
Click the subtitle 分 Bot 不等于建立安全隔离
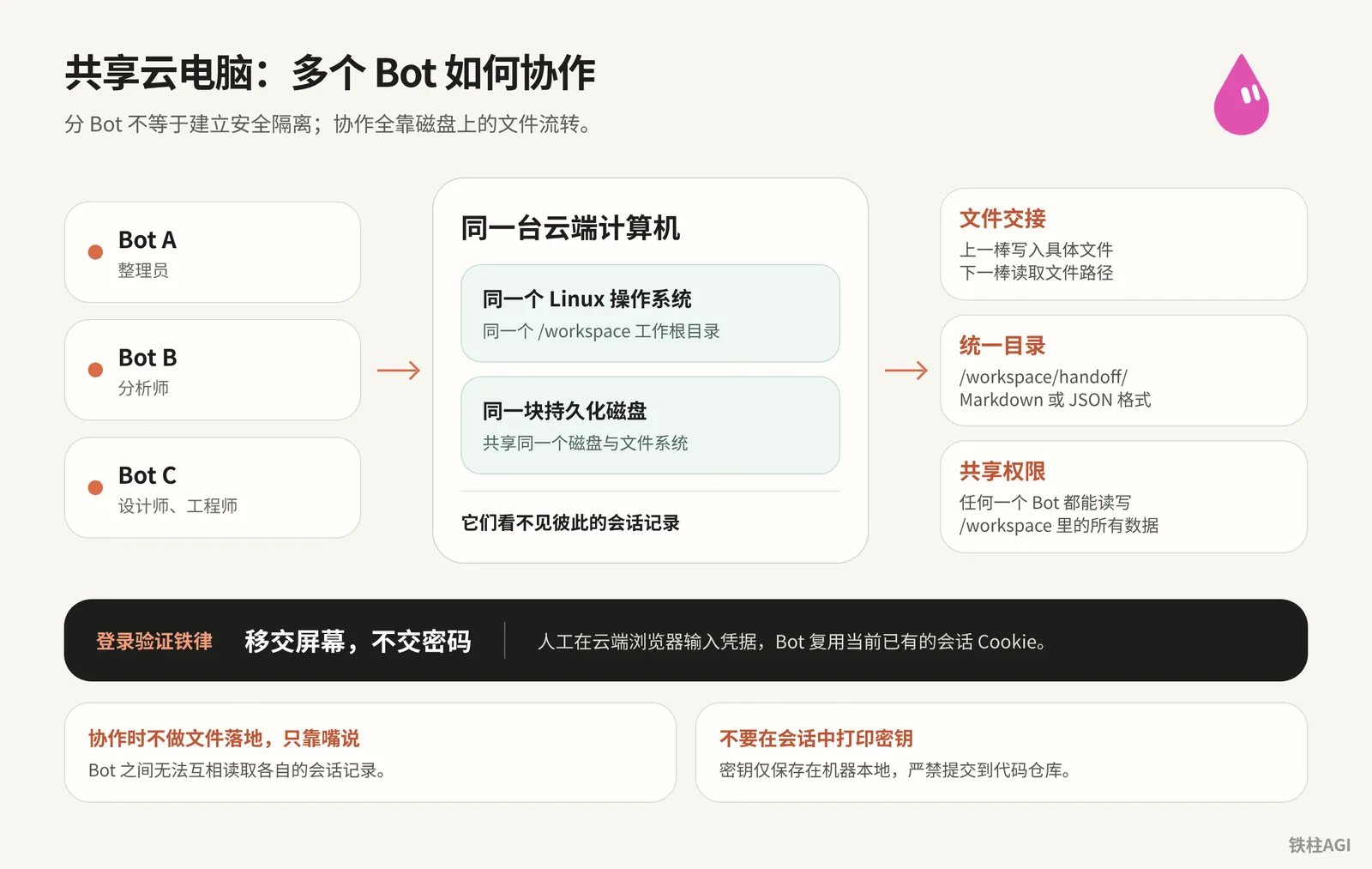(x=189, y=124)
